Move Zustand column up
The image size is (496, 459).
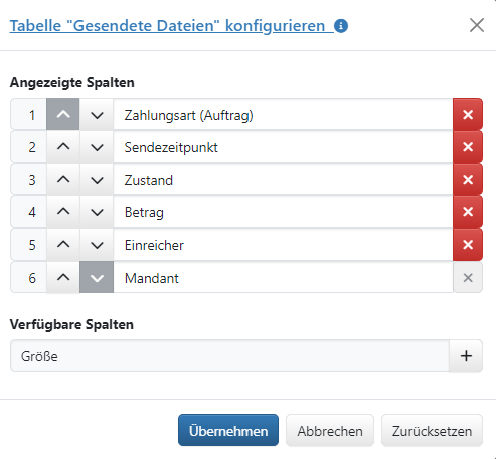pyautogui.click(x=63, y=180)
